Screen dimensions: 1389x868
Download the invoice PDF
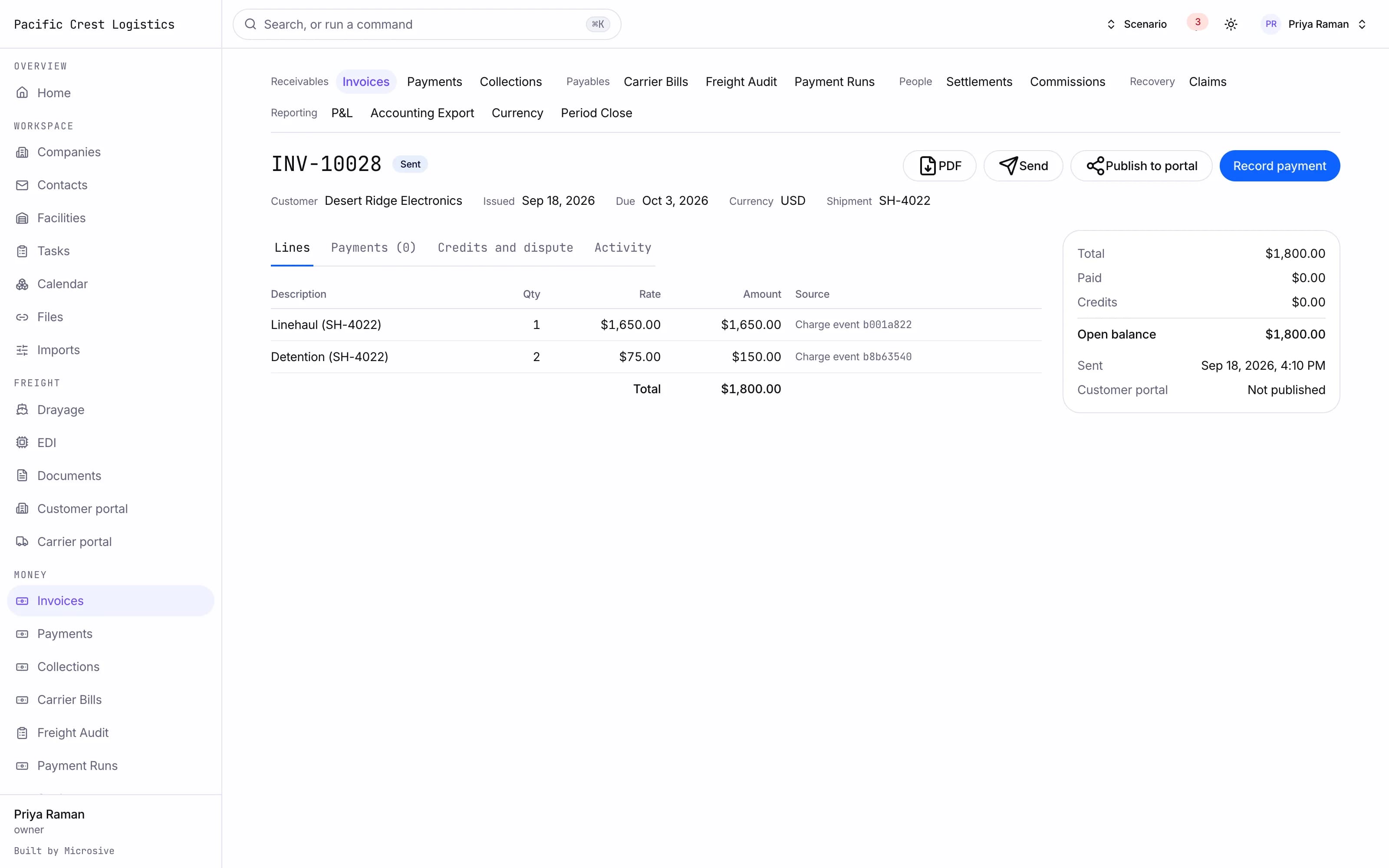pos(940,166)
